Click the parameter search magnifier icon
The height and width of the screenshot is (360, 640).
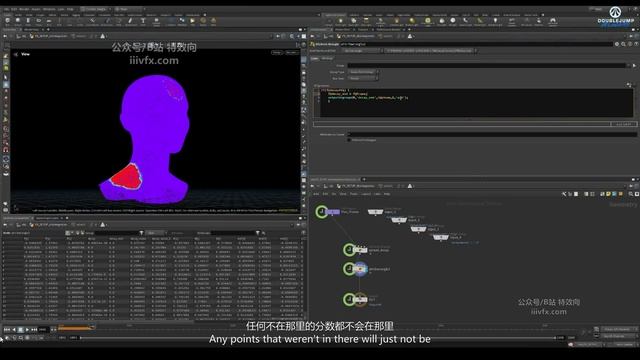tap(623, 44)
